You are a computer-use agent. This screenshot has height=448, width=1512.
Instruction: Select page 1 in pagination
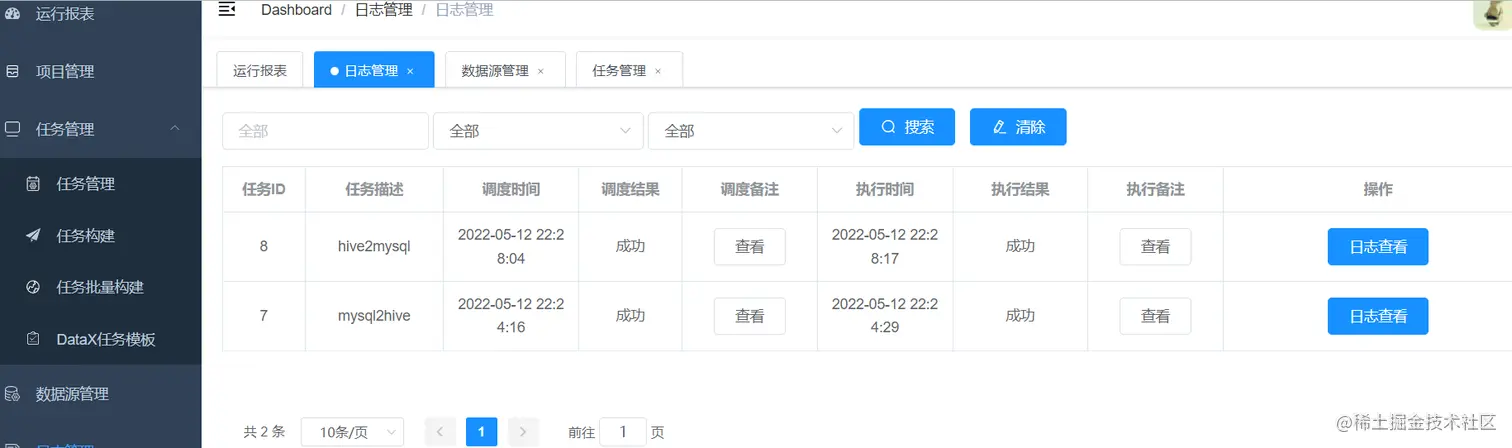[x=481, y=432]
